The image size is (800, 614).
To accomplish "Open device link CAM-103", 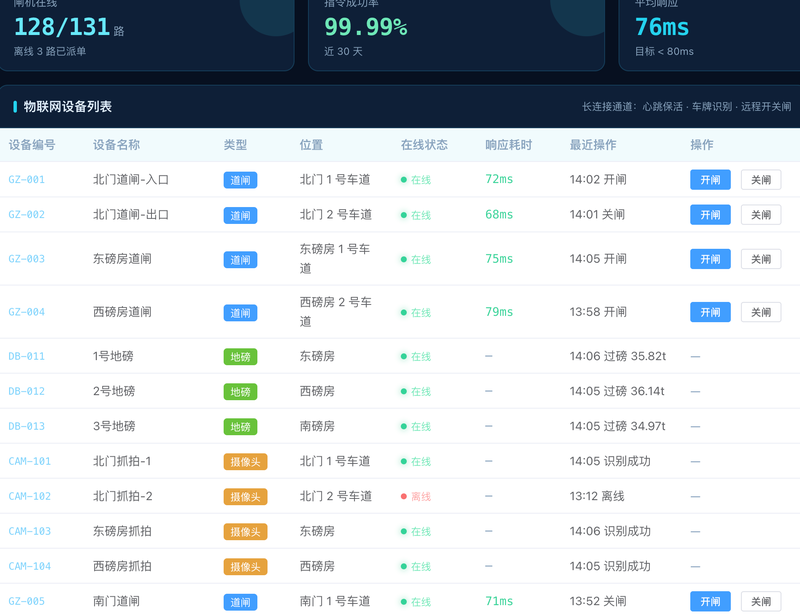I will click(30, 531).
